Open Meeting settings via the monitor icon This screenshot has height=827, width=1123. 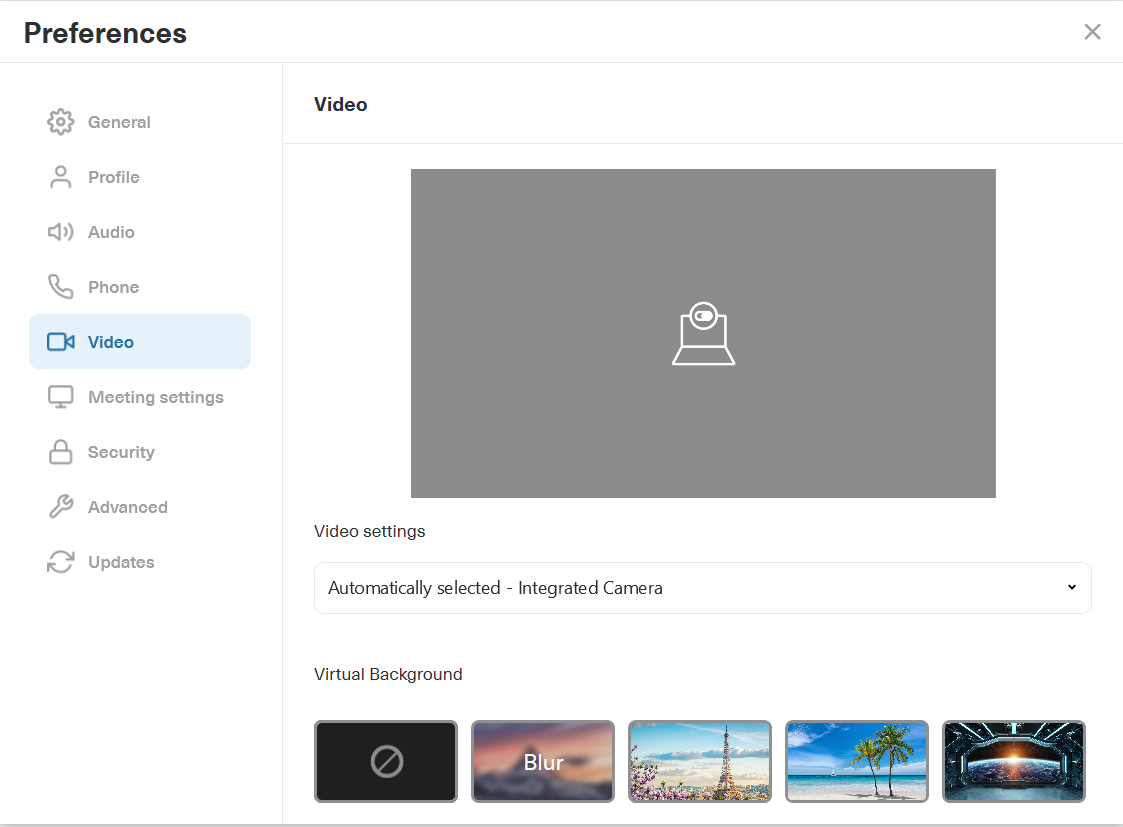point(61,396)
